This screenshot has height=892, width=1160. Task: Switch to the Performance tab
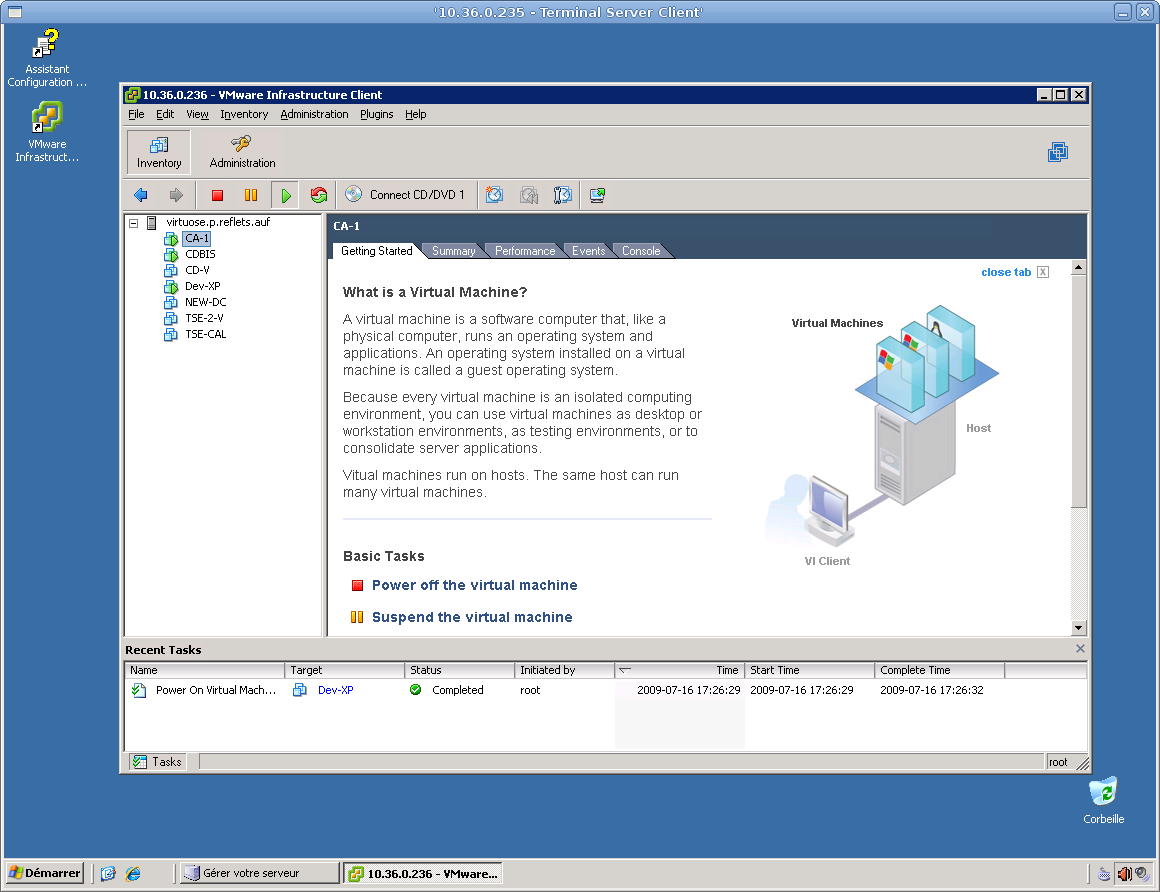[525, 251]
